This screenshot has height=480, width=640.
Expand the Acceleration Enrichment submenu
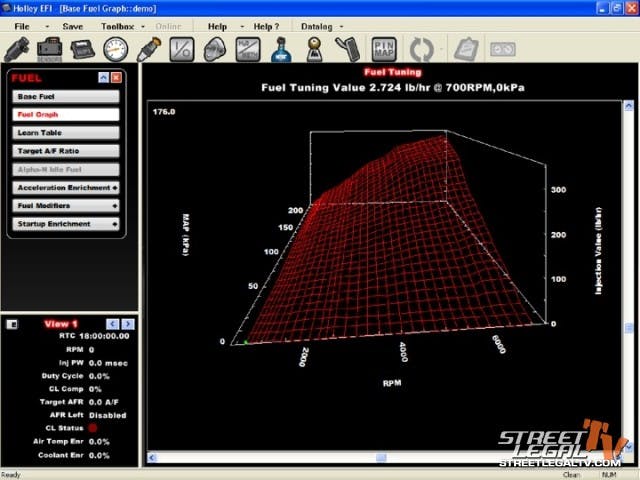pyautogui.click(x=67, y=187)
